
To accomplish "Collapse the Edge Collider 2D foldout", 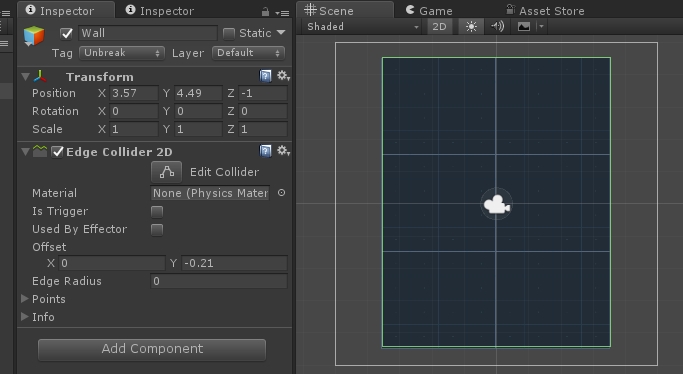I will (25, 152).
